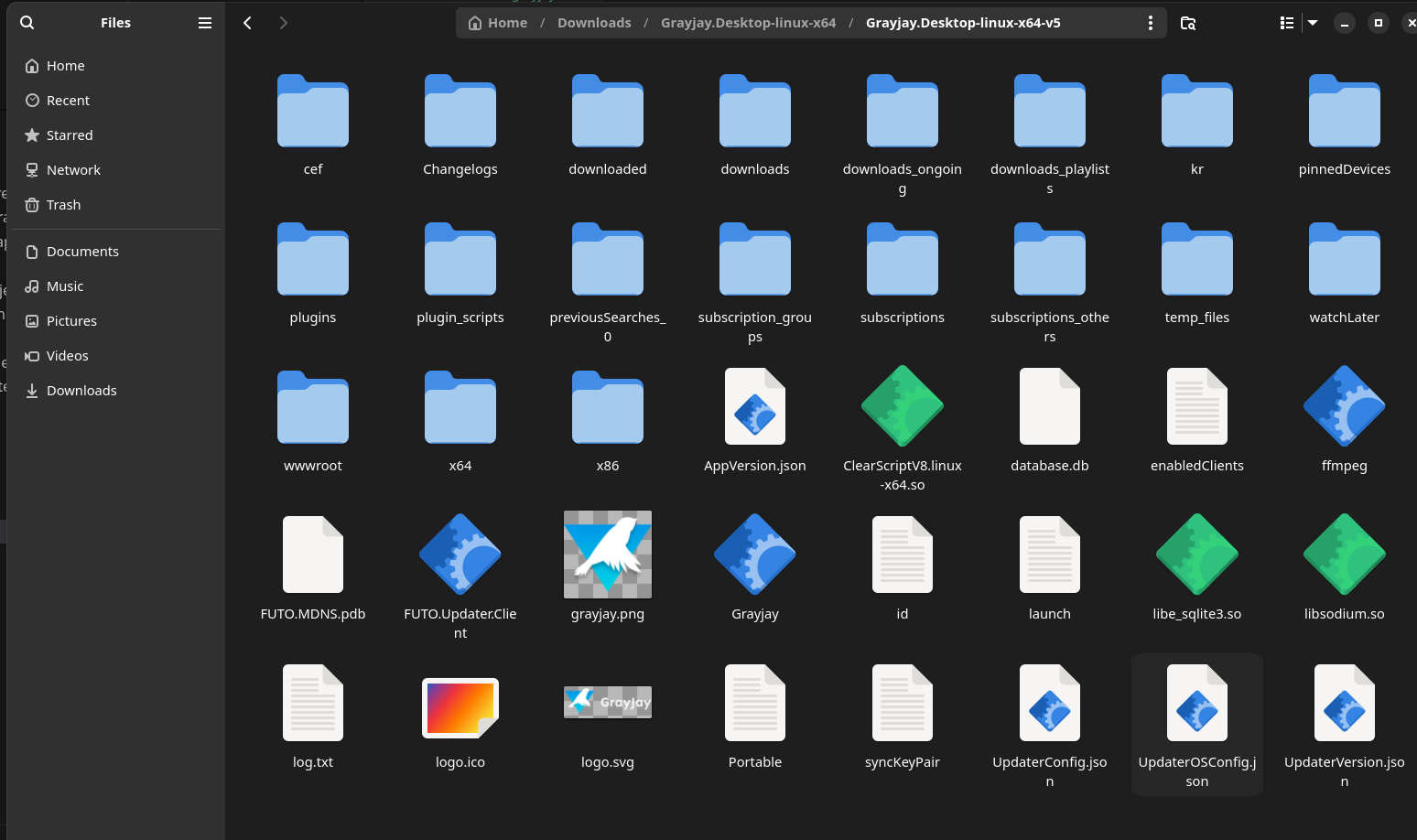The image size is (1417, 840).
Task: Select the downloads_ongoing folder
Action: click(x=903, y=111)
